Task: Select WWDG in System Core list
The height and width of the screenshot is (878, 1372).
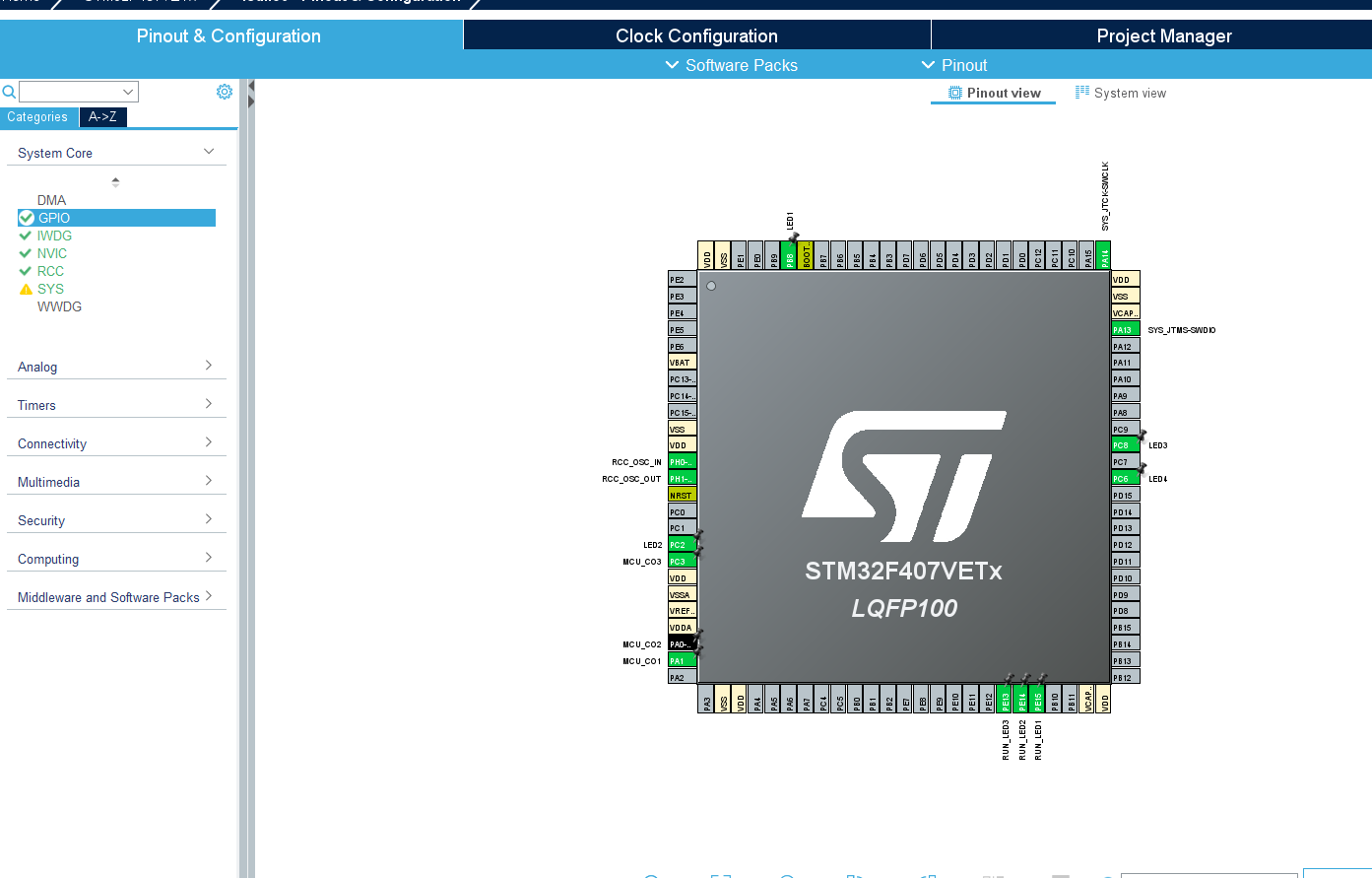Action: coord(59,306)
